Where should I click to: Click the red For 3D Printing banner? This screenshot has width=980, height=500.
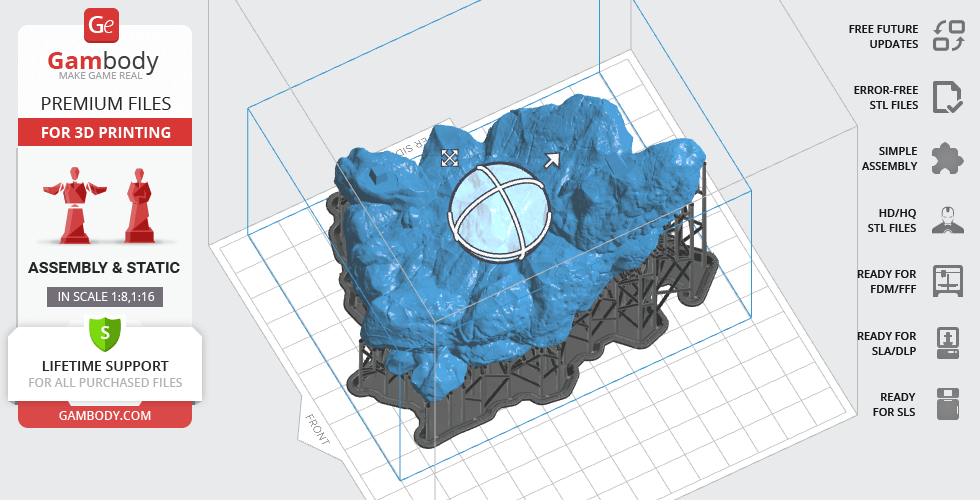click(x=104, y=132)
